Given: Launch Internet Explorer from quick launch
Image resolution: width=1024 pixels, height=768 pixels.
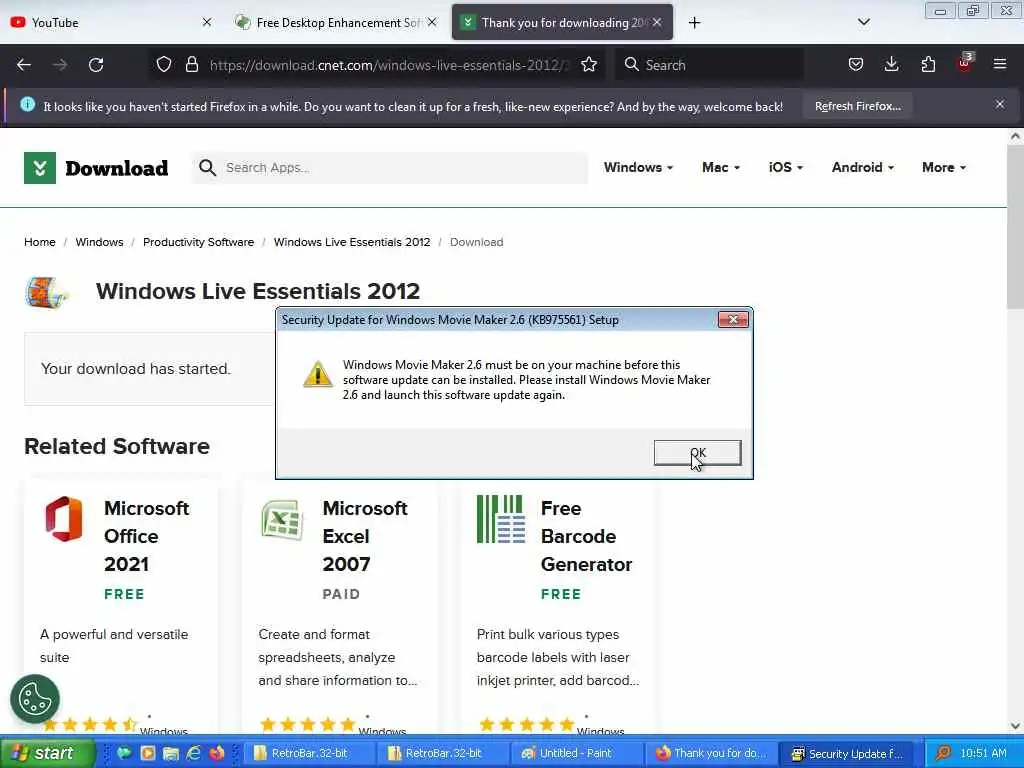Looking at the screenshot, I should click(x=193, y=753).
